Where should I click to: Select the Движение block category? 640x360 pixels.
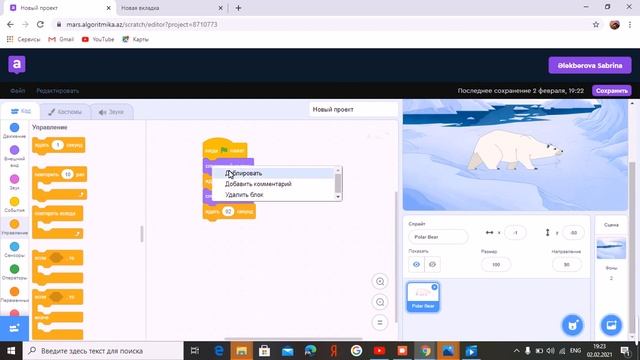pyautogui.click(x=14, y=131)
